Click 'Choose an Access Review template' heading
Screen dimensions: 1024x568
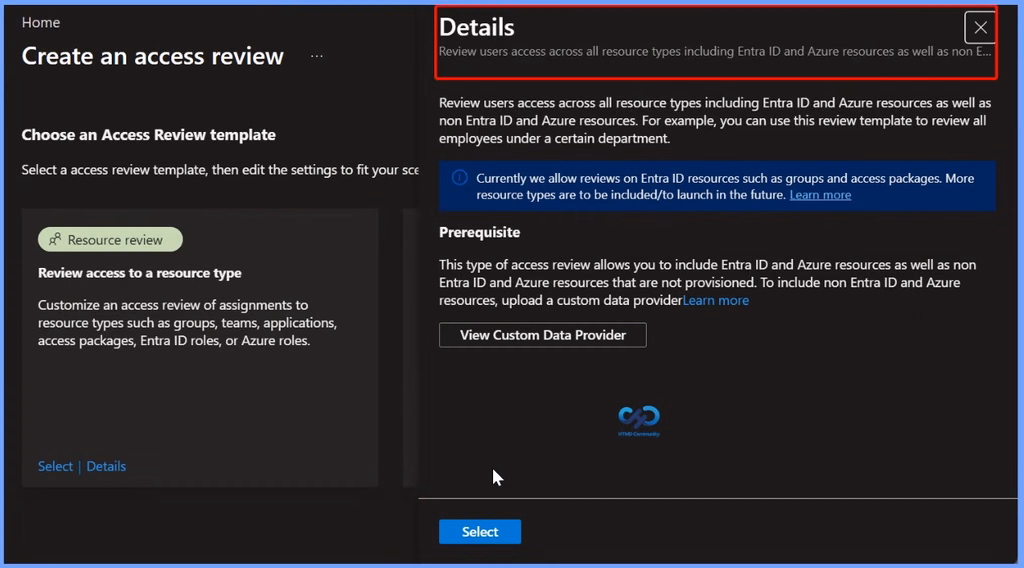(x=149, y=135)
